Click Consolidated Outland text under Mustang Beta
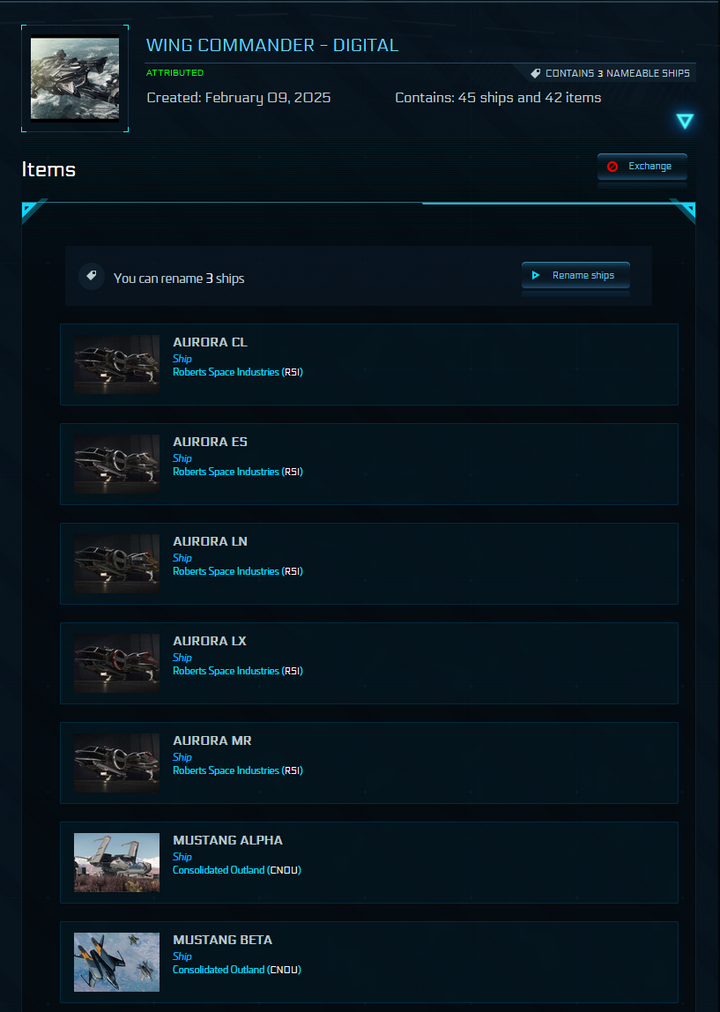 click(x=237, y=970)
